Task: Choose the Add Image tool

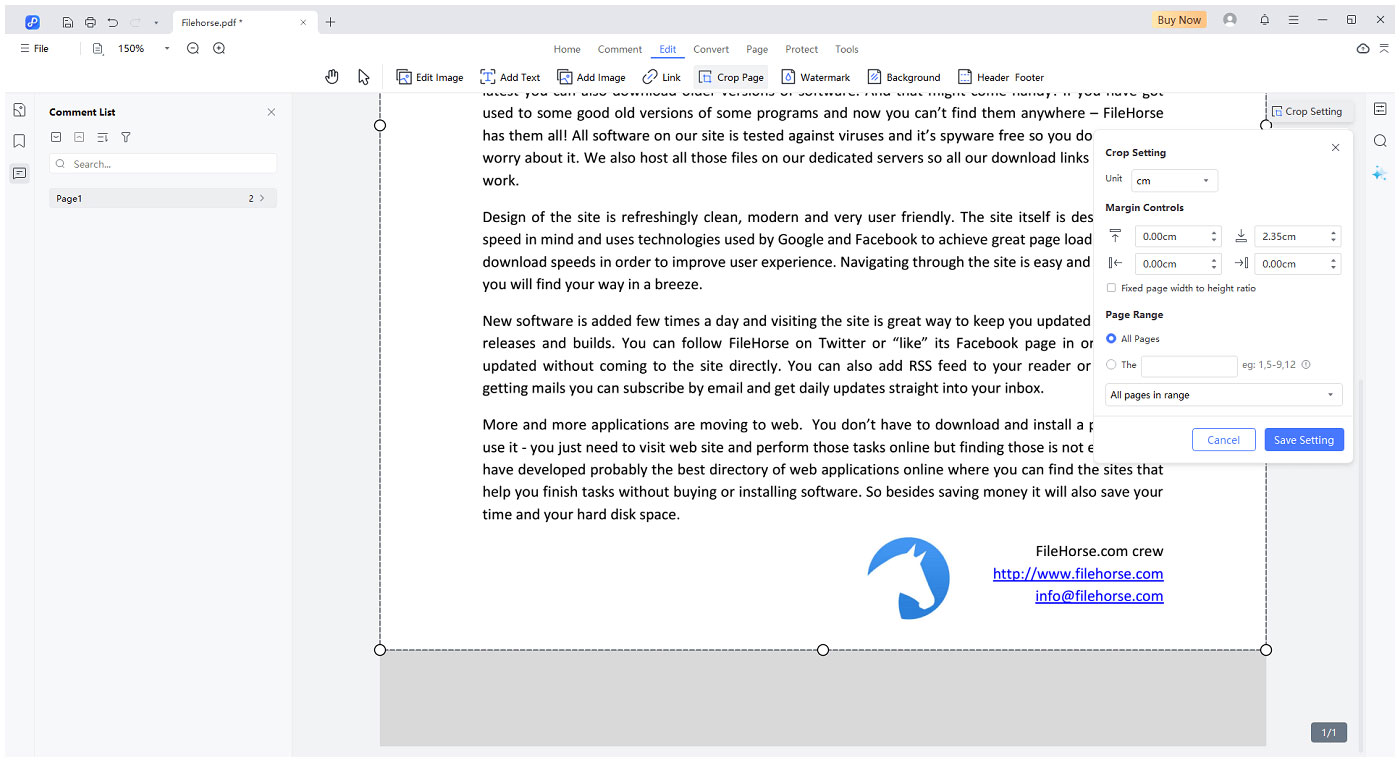Action: (591, 77)
